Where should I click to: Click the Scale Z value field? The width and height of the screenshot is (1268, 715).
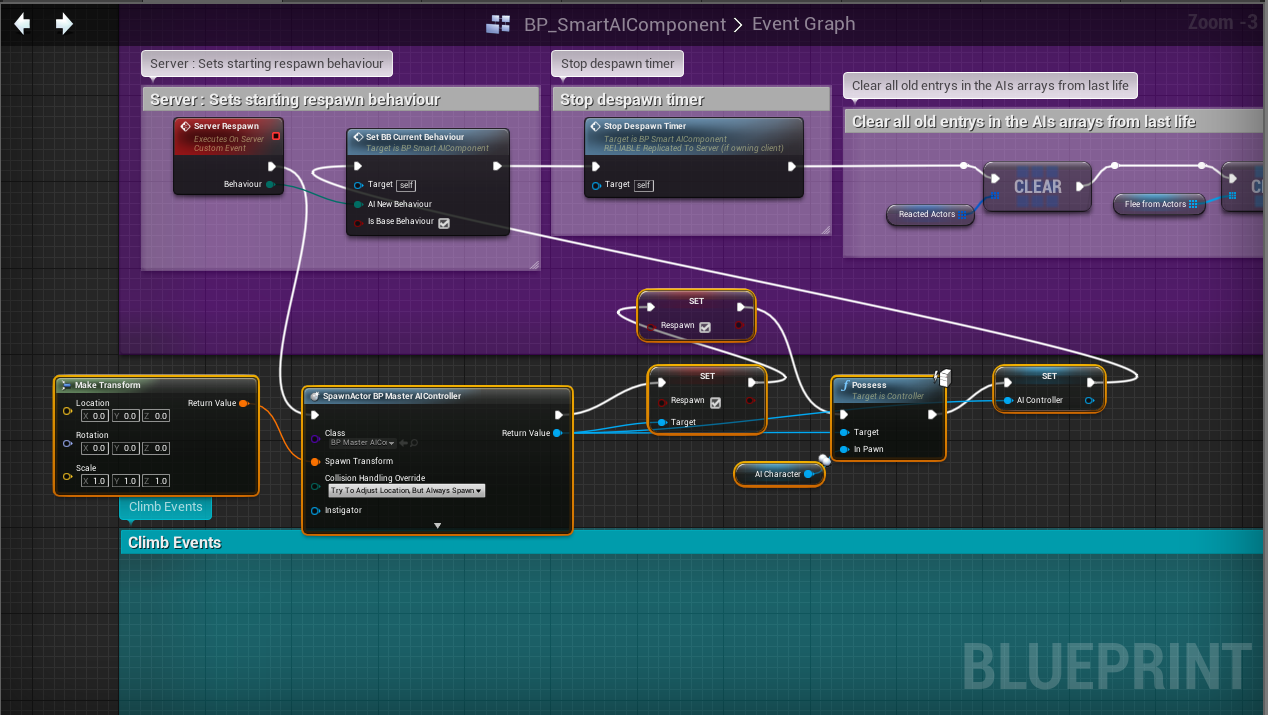(156, 481)
